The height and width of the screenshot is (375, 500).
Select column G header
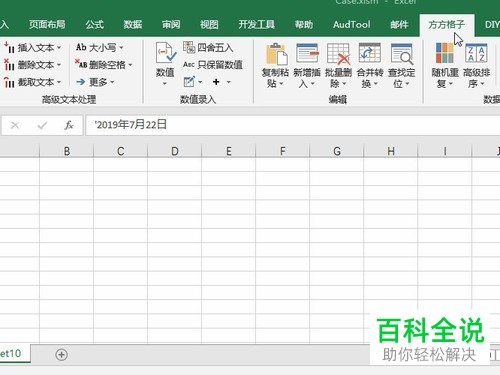(x=337, y=151)
